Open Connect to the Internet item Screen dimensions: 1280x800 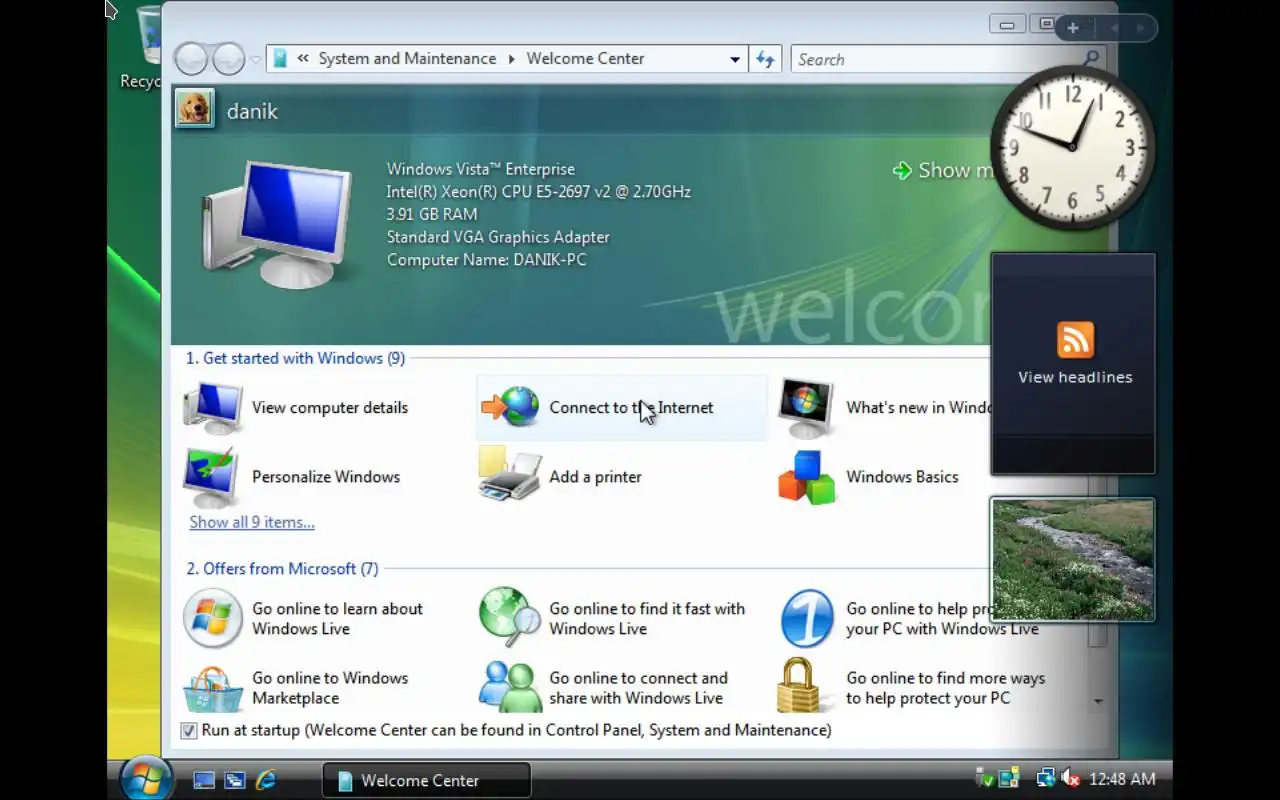pos(622,408)
